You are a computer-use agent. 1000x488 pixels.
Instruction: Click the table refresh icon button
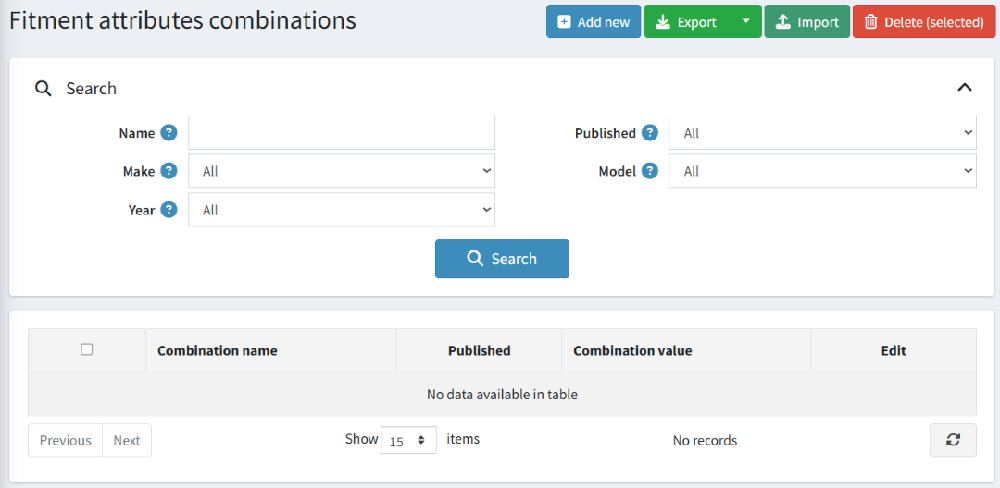(953, 440)
